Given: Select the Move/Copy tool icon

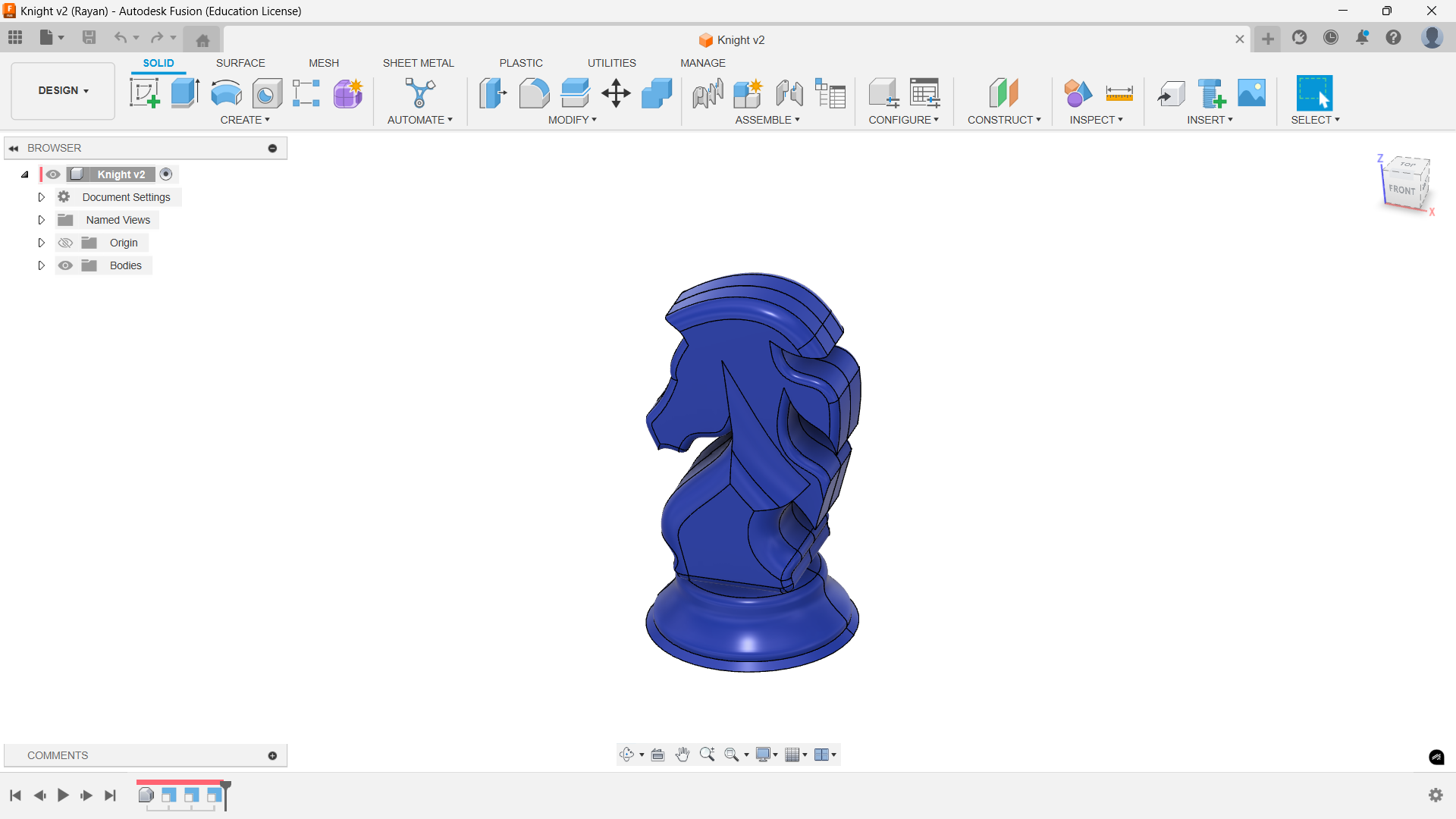Looking at the screenshot, I should tap(616, 93).
